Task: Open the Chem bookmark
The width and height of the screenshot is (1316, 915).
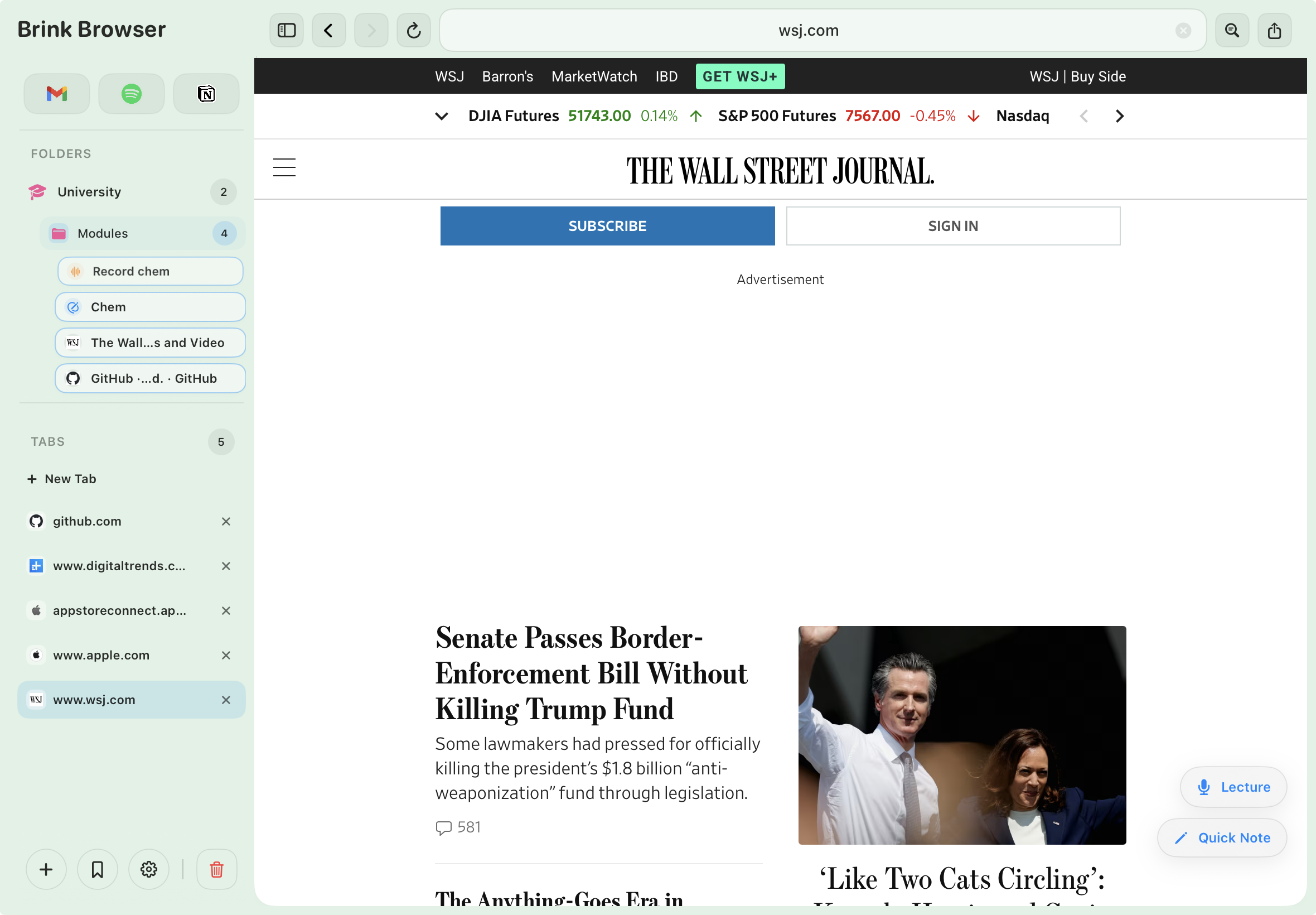Action: [x=150, y=307]
